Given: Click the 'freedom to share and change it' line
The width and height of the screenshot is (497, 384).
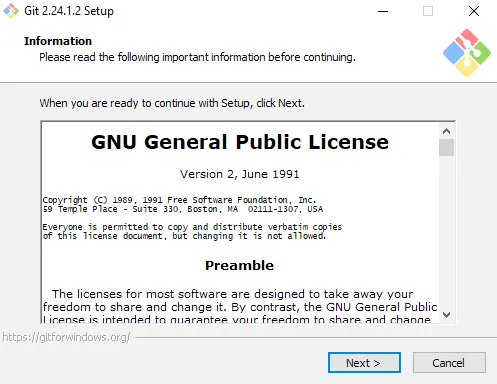Looking at the screenshot, I should coord(240,307).
